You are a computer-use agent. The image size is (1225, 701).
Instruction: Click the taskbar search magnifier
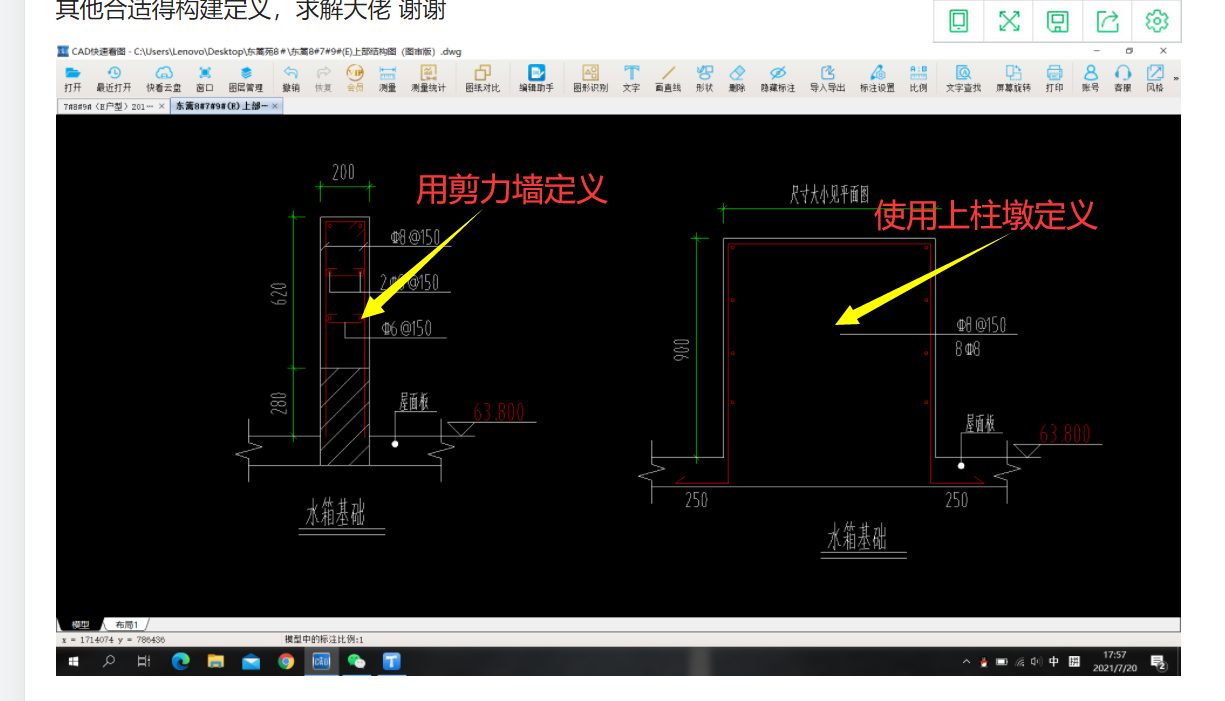coord(109,661)
